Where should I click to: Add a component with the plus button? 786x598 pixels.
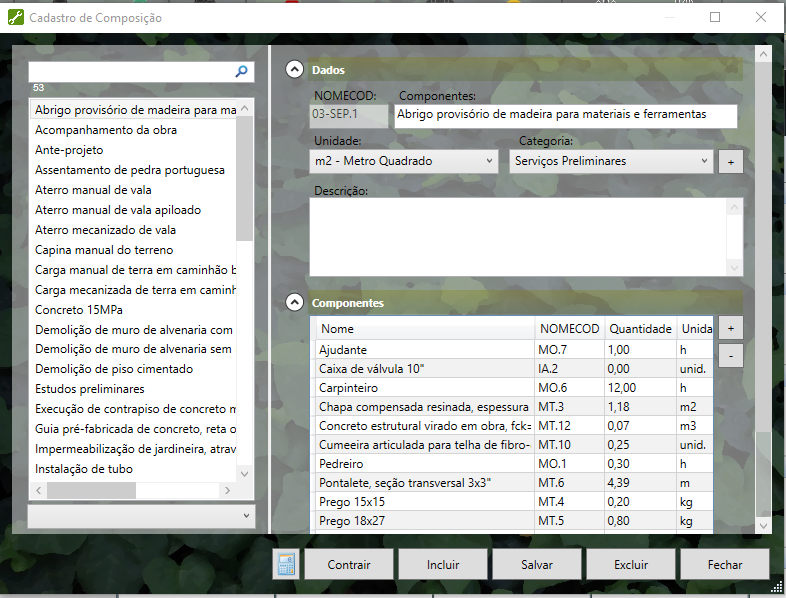coord(730,328)
